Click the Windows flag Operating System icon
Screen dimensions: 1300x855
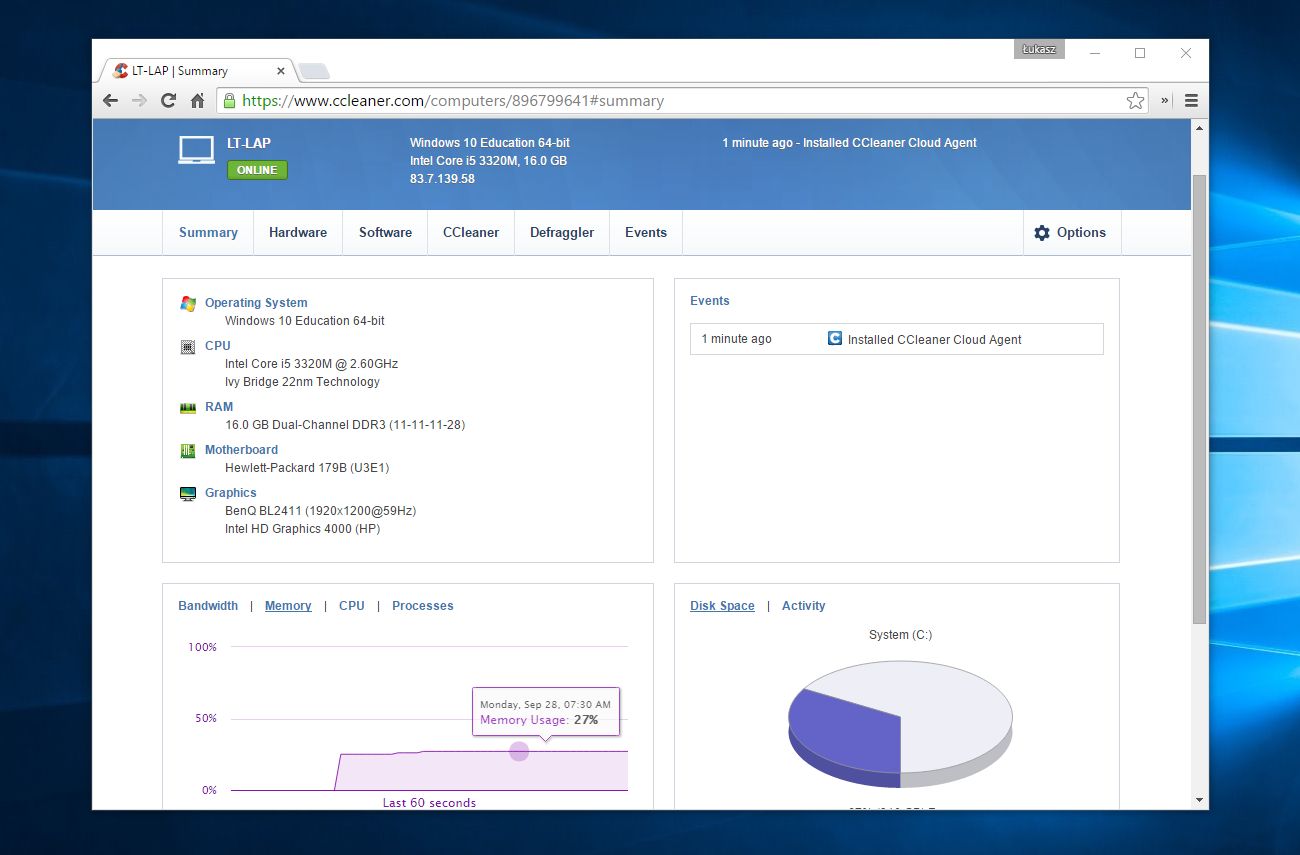pos(188,303)
